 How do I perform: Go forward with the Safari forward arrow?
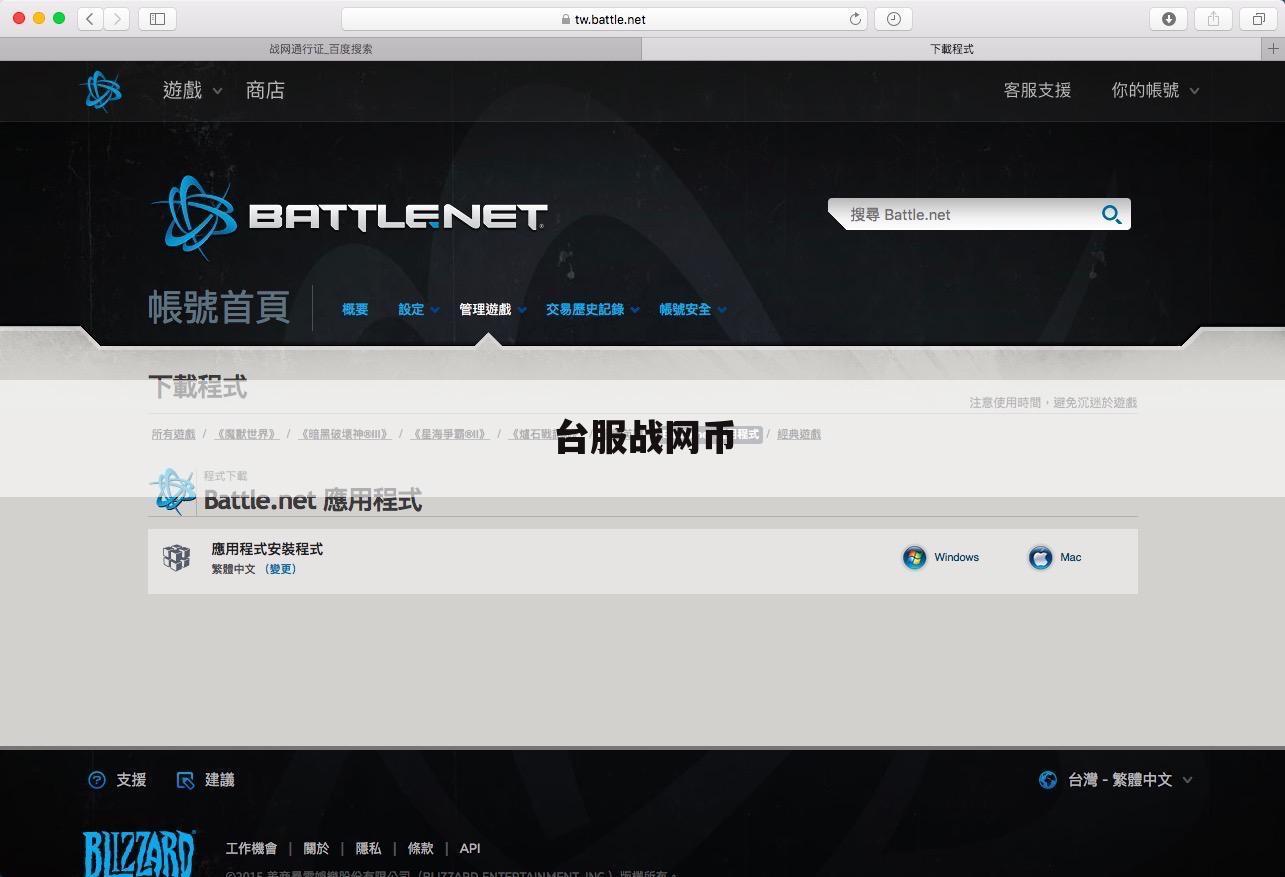click(117, 18)
